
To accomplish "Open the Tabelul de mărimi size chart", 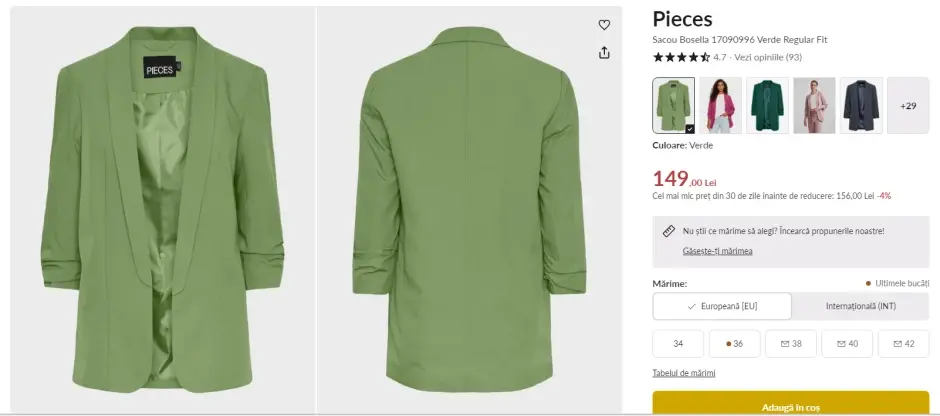I will (683, 373).
